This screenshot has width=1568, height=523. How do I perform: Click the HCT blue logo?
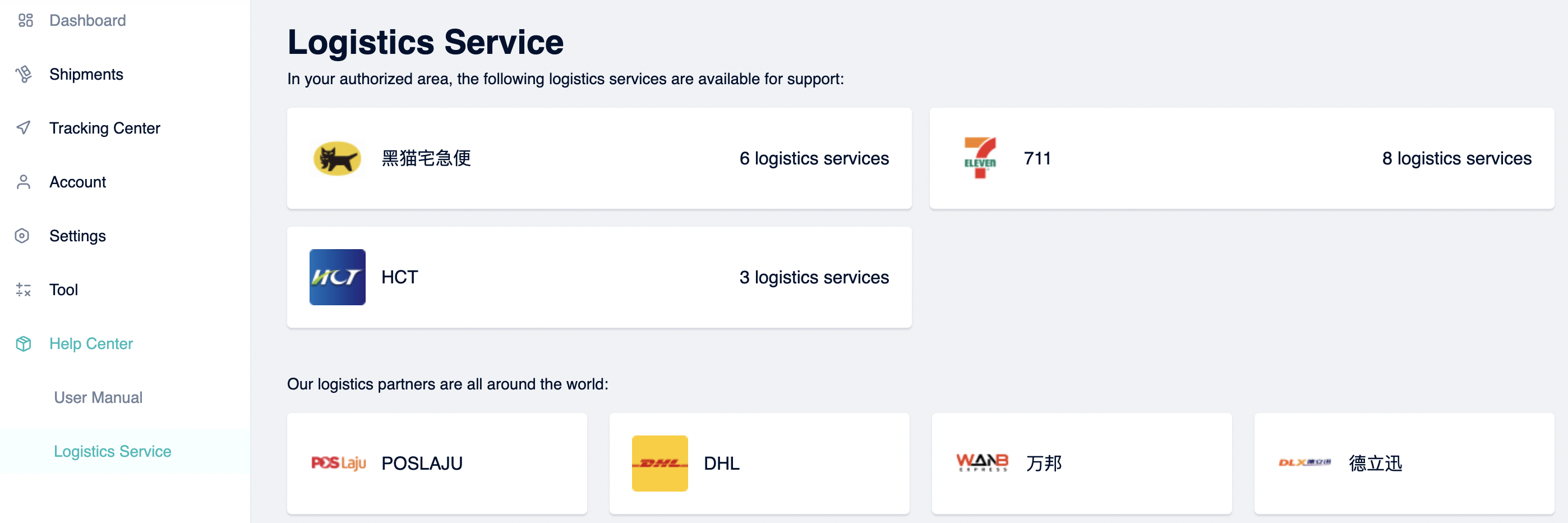[x=337, y=277]
